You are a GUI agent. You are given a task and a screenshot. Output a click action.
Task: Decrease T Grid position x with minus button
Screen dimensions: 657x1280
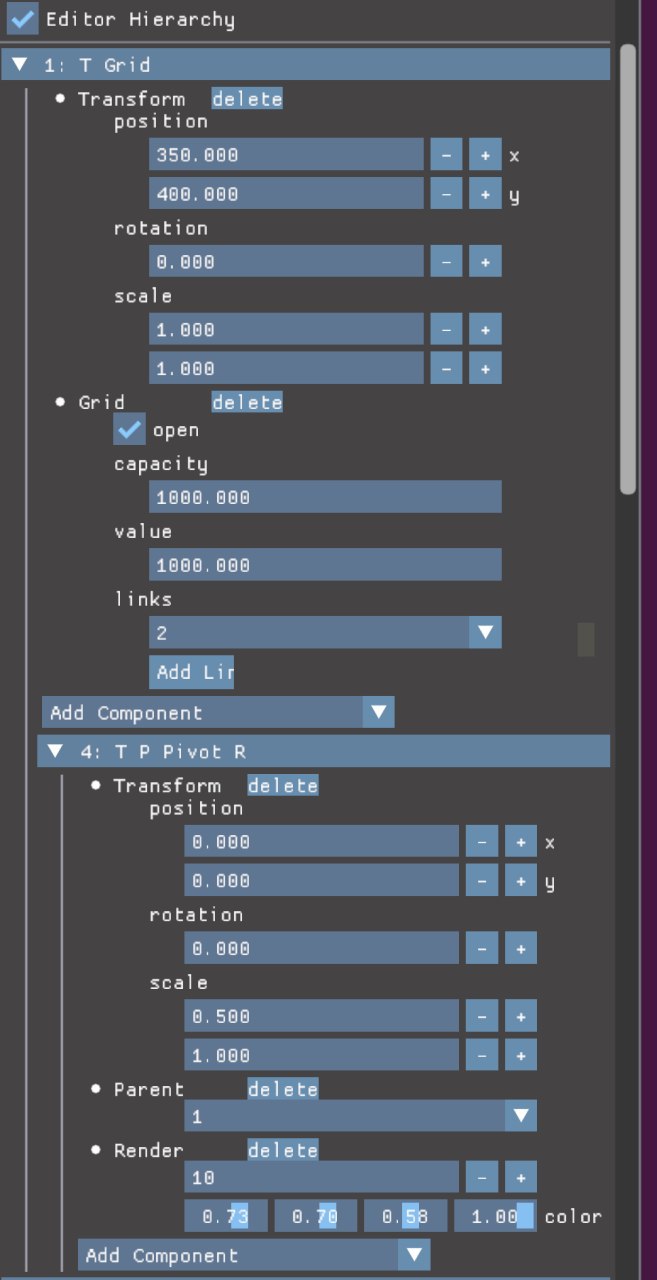pyautogui.click(x=446, y=155)
